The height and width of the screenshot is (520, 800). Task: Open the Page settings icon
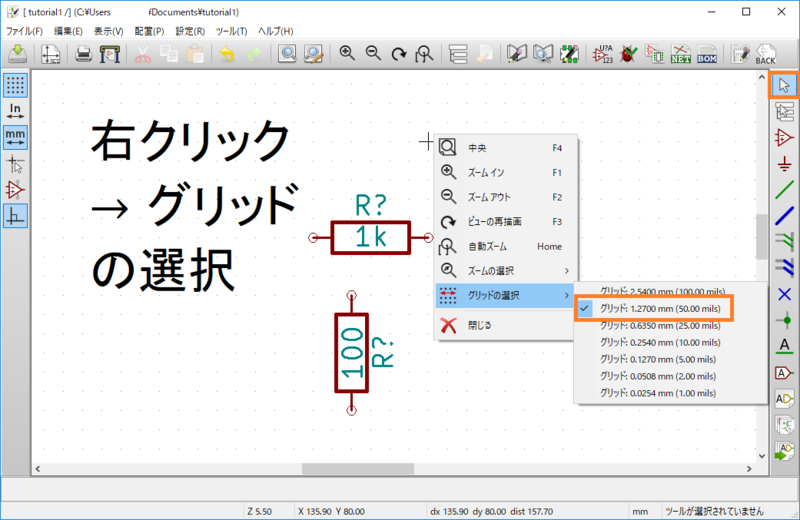tap(51, 54)
